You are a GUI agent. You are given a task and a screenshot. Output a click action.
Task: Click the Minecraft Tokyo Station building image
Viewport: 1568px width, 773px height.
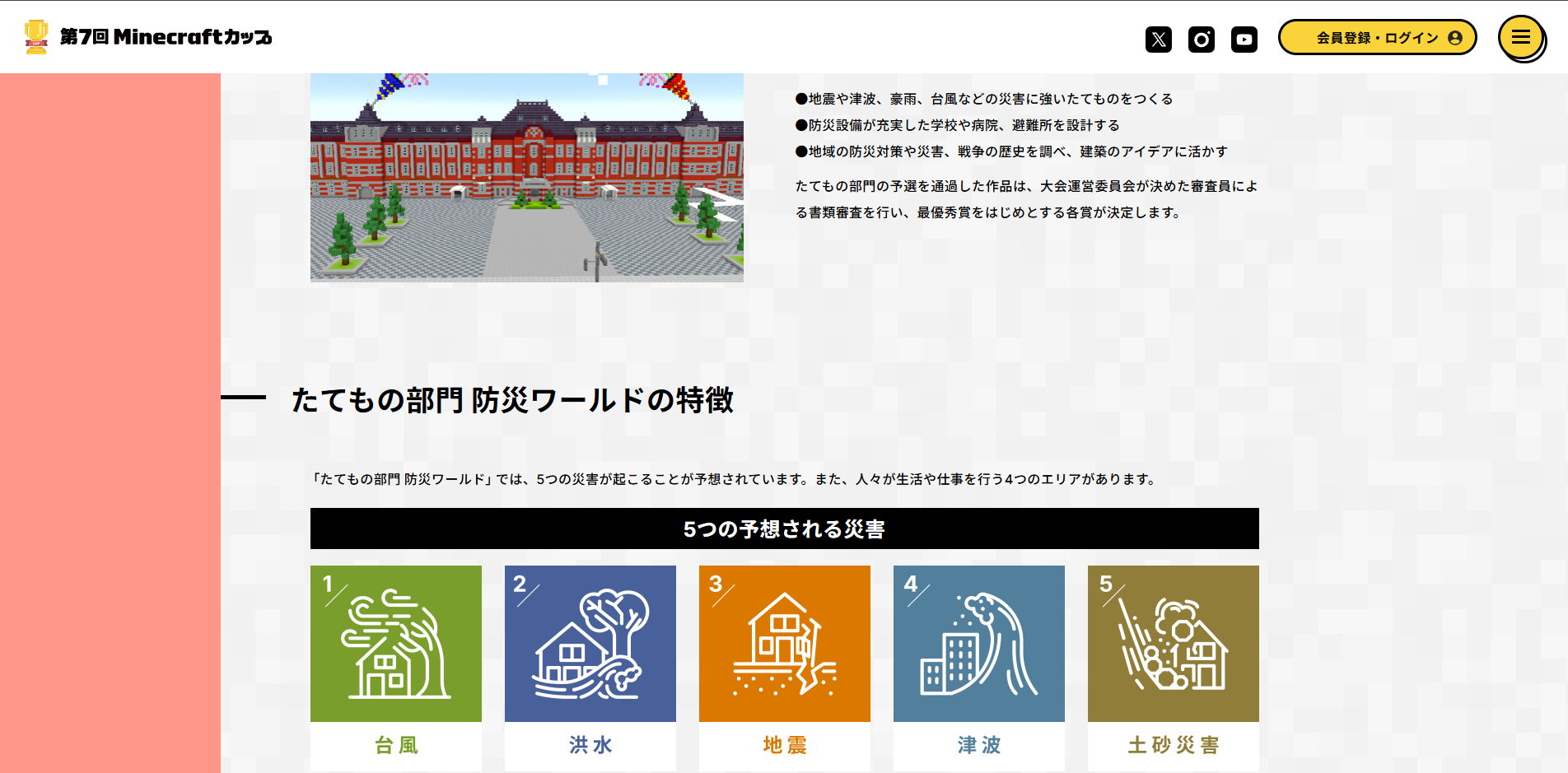pos(527,177)
